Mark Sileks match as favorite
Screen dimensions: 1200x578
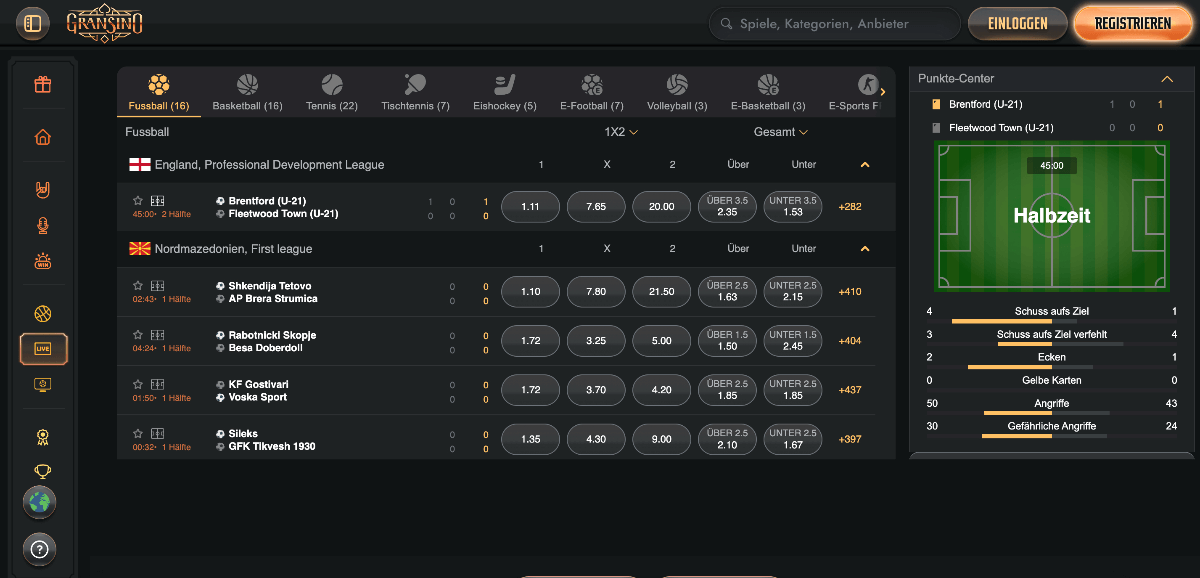click(138, 433)
